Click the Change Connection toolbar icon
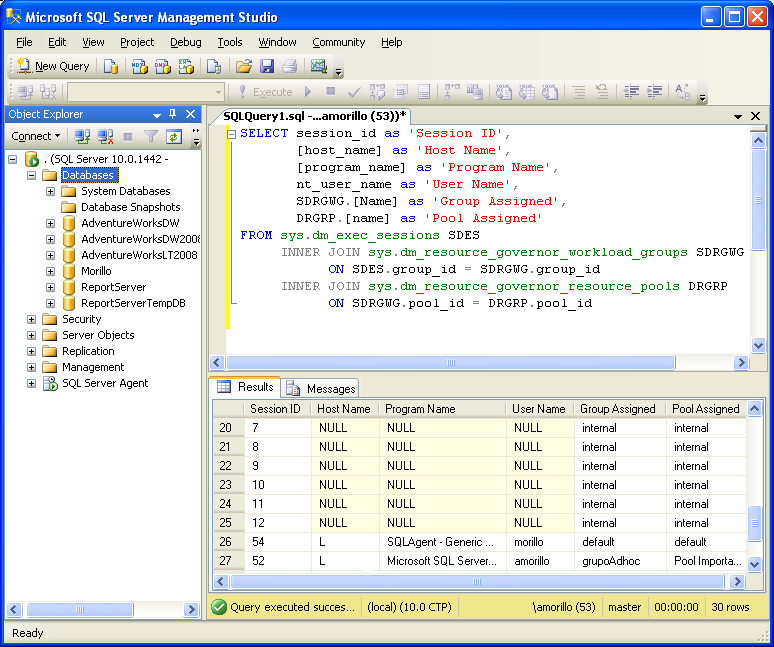Image resolution: width=774 pixels, height=647 pixels. tap(48, 92)
